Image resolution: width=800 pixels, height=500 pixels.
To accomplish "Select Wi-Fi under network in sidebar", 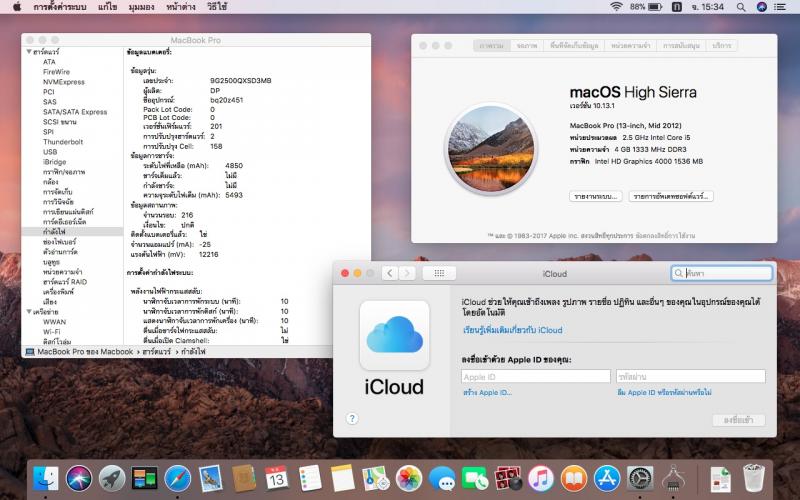I will coord(52,332).
